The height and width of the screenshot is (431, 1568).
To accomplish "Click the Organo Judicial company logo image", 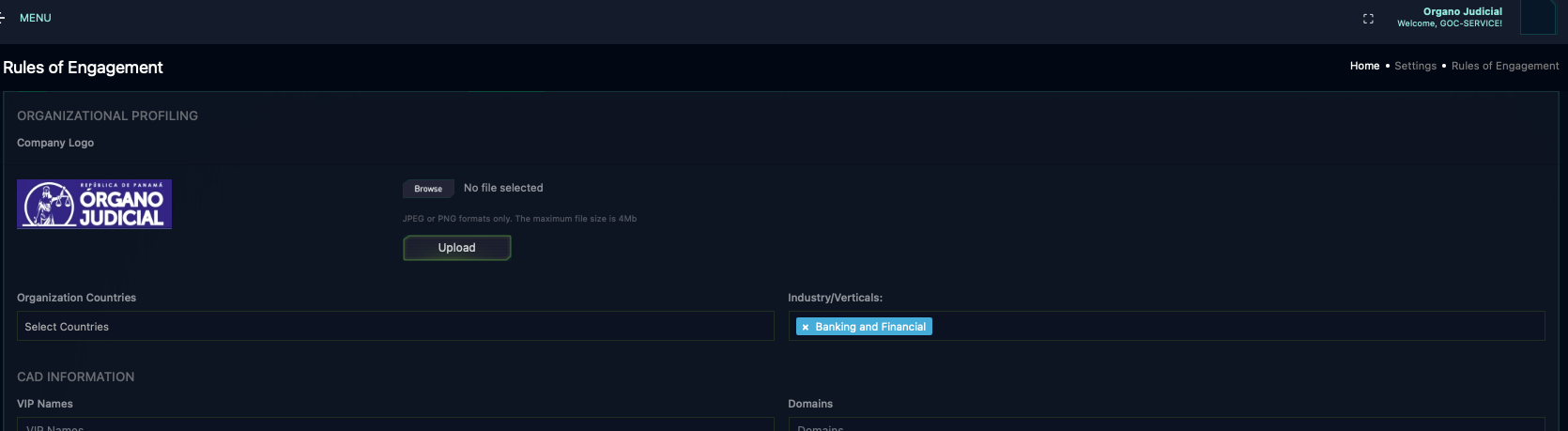I will [94, 204].
